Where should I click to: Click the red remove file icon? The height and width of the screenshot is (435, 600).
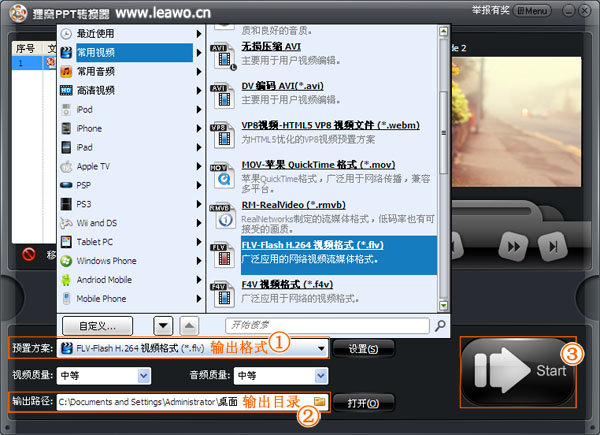pos(29,254)
